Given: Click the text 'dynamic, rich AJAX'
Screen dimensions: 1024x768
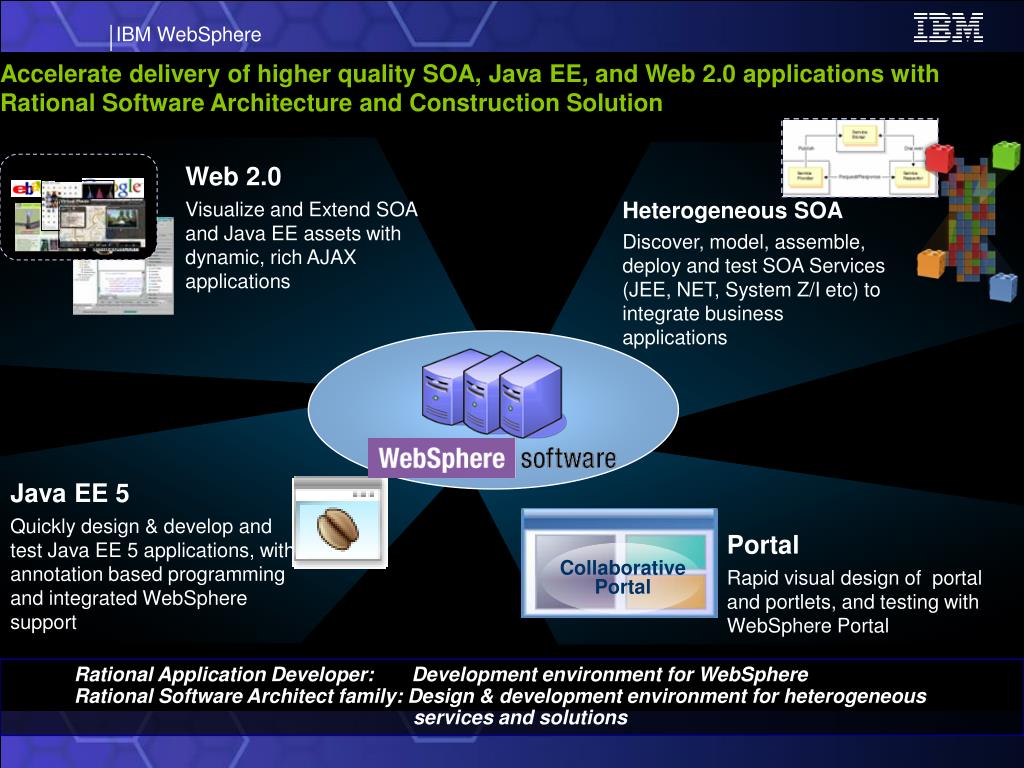Looking at the screenshot, I should (x=270, y=257).
